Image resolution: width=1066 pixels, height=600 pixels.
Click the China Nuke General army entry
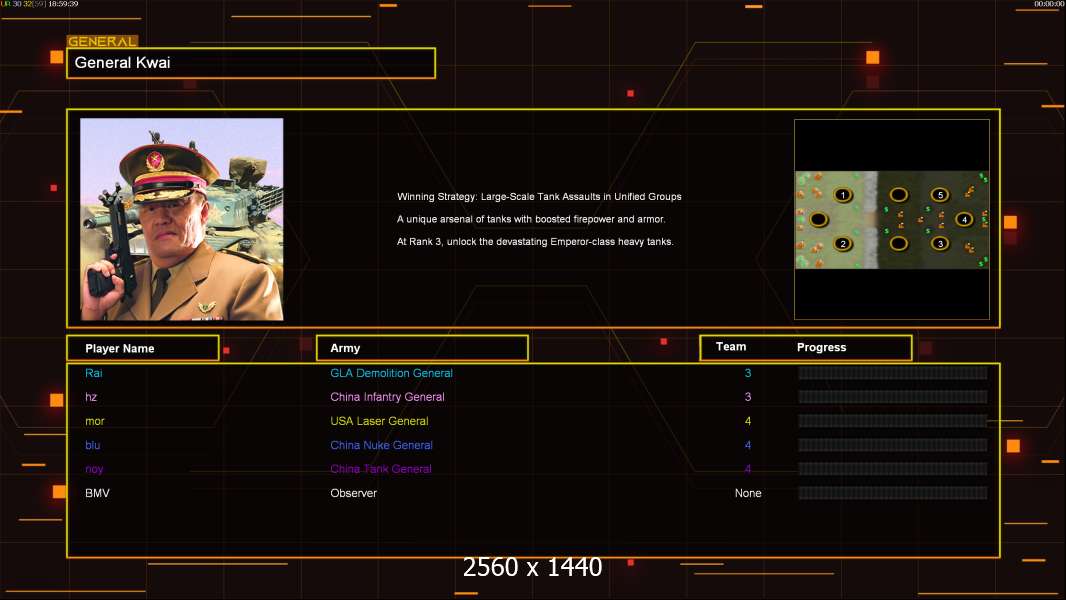point(381,445)
